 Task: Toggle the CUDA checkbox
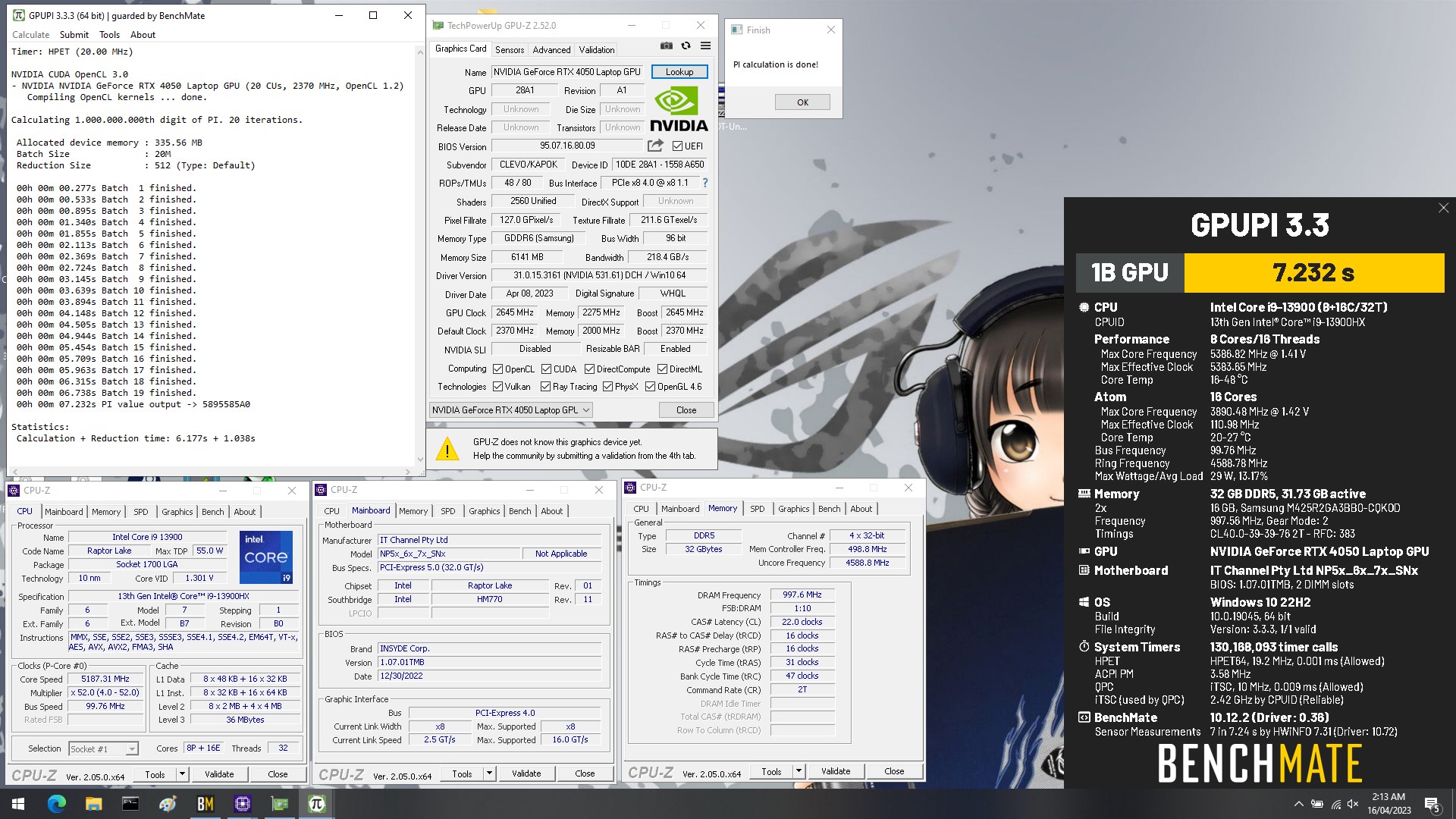546,369
